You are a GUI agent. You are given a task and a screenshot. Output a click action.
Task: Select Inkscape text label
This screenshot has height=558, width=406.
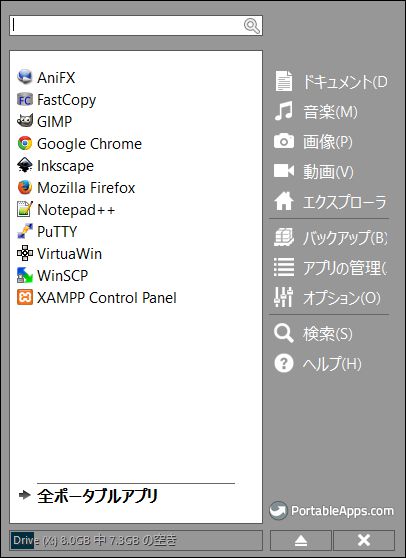click(65, 166)
